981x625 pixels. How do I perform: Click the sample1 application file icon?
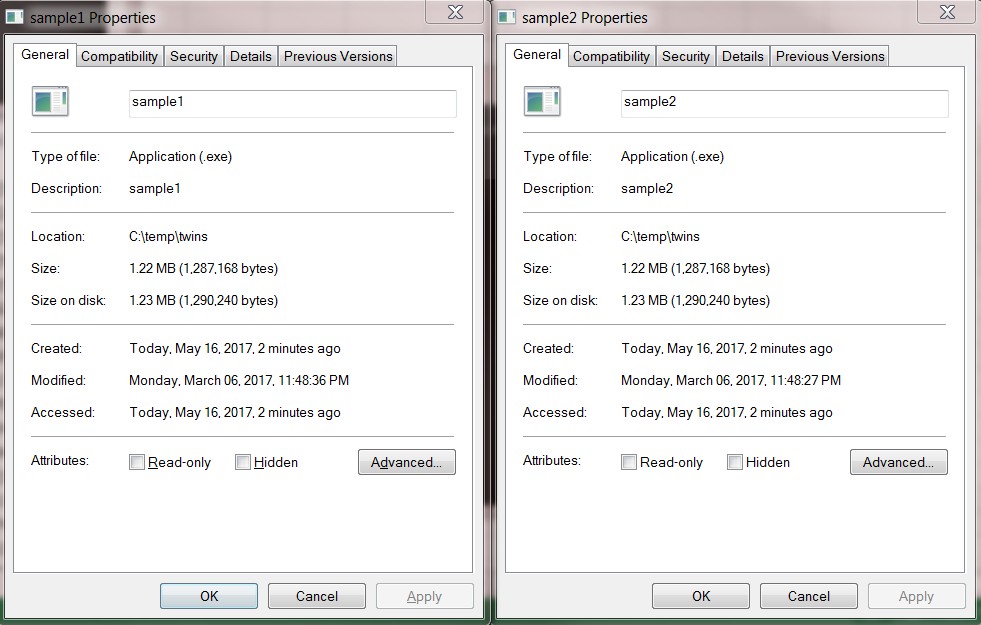click(x=49, y=102)
